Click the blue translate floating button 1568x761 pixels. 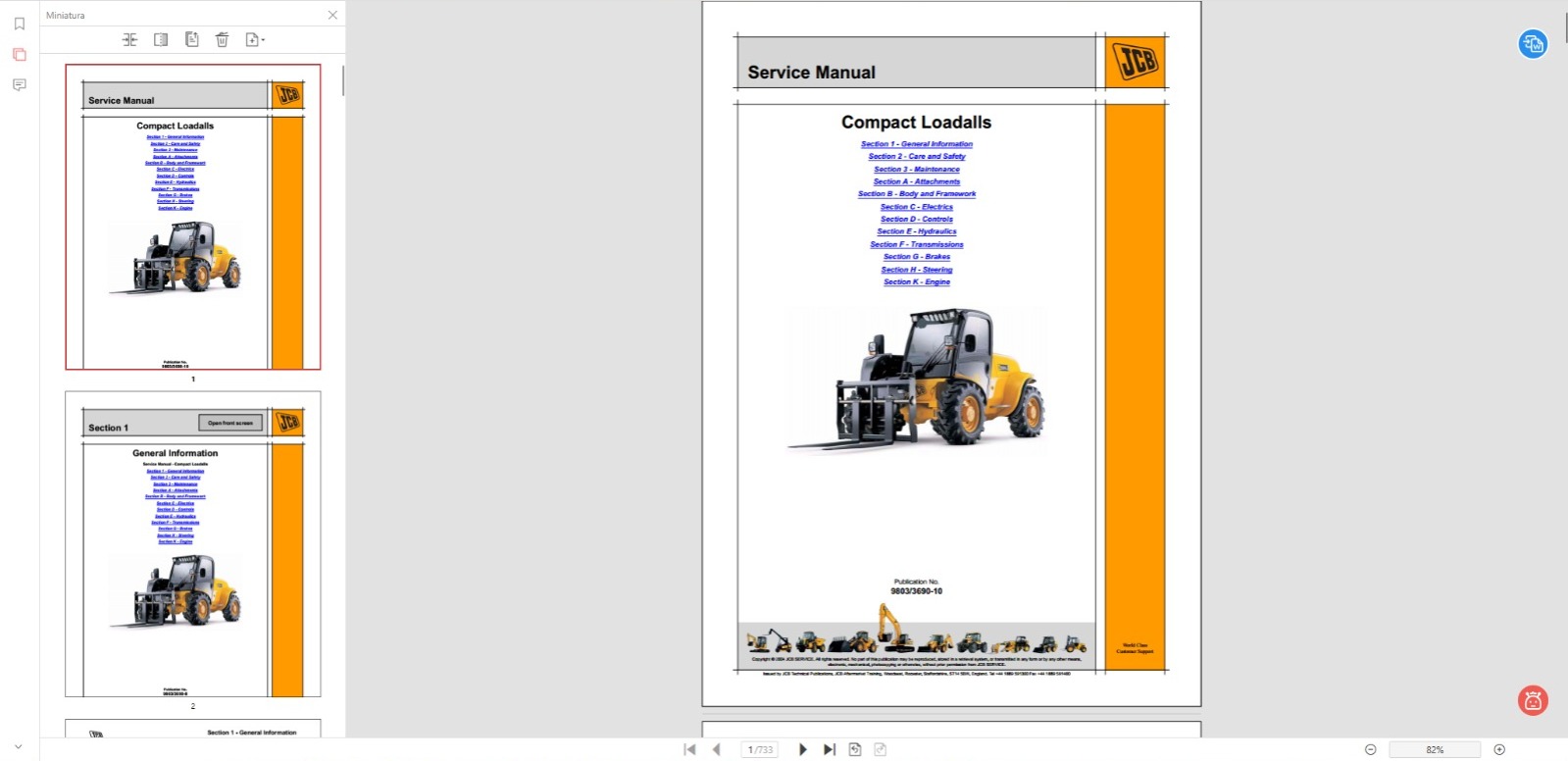coord(1534,44)
